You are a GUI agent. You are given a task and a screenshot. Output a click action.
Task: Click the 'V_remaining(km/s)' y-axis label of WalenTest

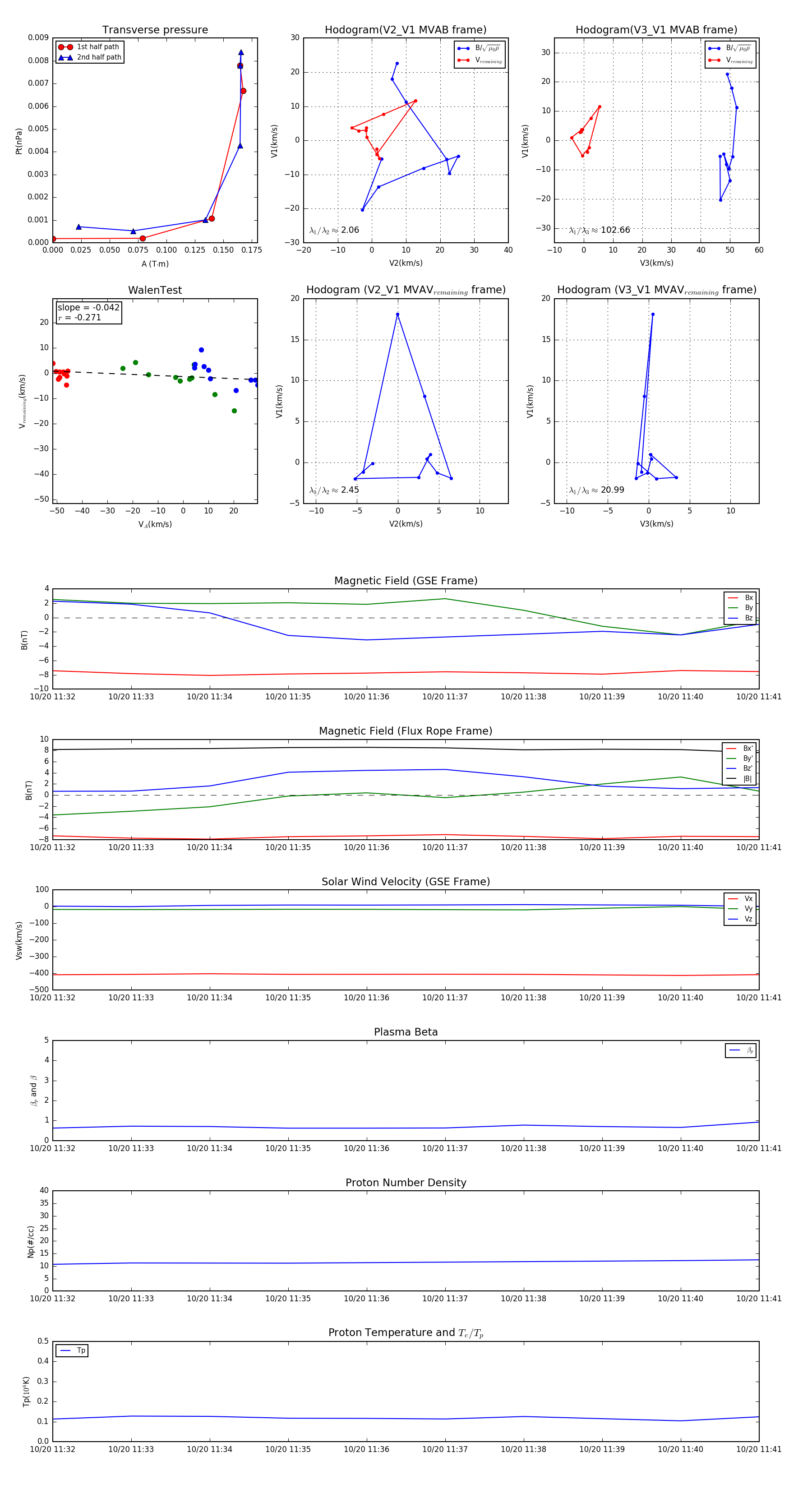pos(23,401)
